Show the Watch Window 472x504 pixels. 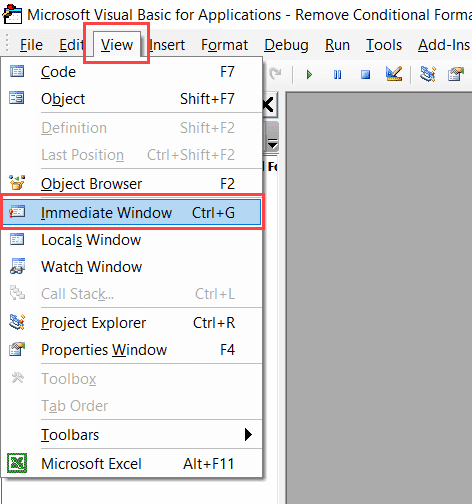(132, 267)
